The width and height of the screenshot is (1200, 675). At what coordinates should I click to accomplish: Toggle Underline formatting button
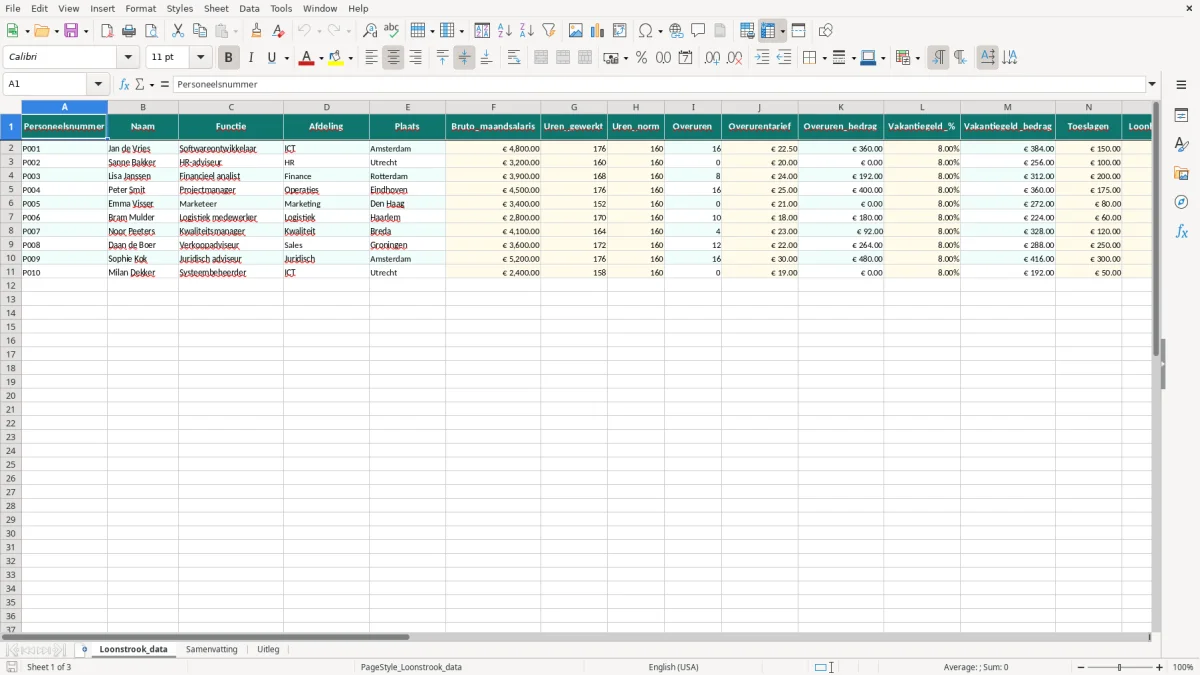[x=271, y=58]
